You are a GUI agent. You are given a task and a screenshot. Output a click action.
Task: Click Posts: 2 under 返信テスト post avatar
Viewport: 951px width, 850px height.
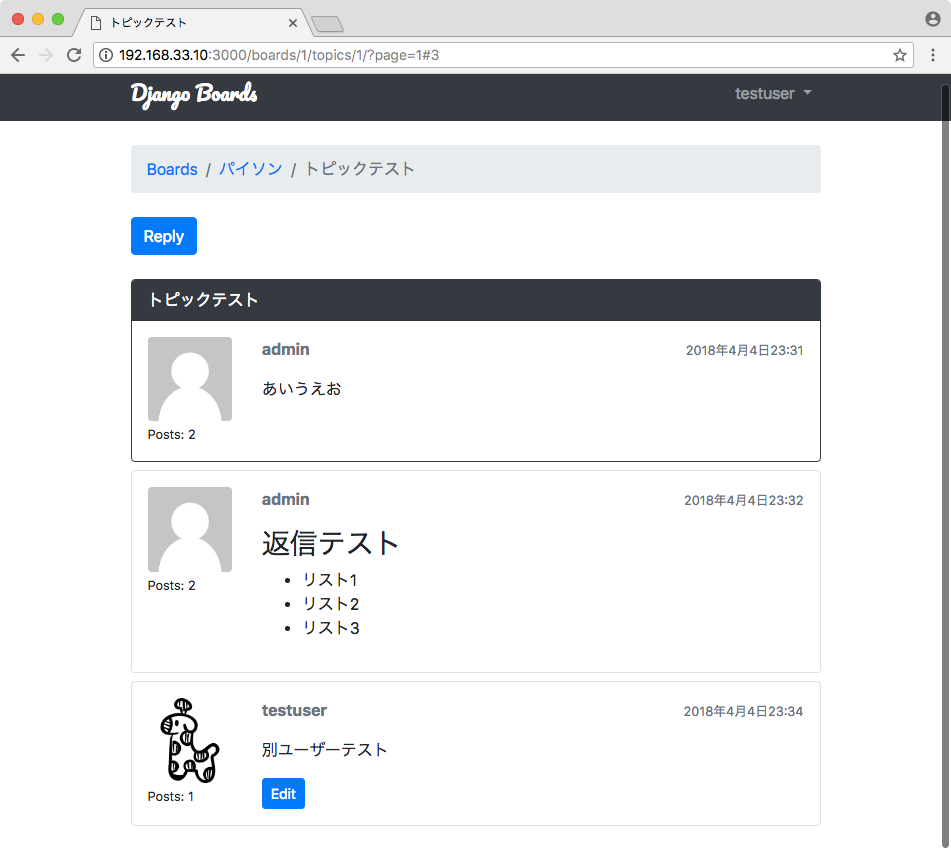coord(172,585)
